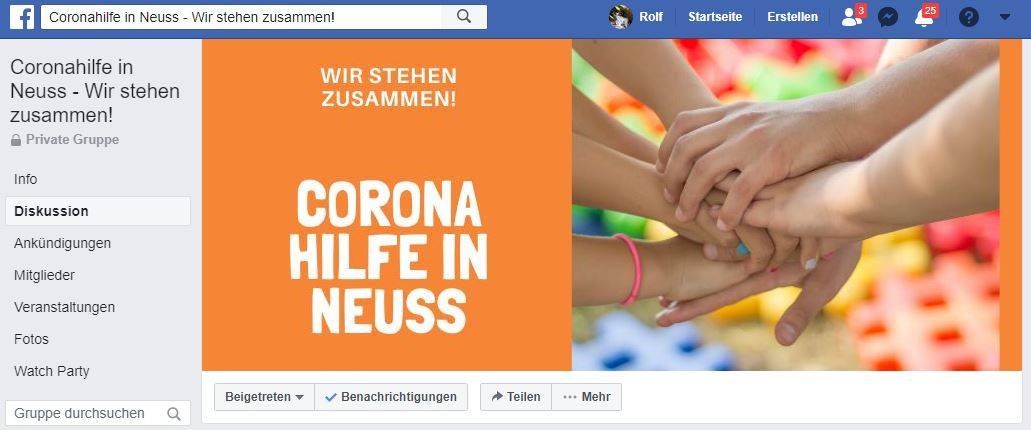Go to Startseite

[x=715, y=17]
